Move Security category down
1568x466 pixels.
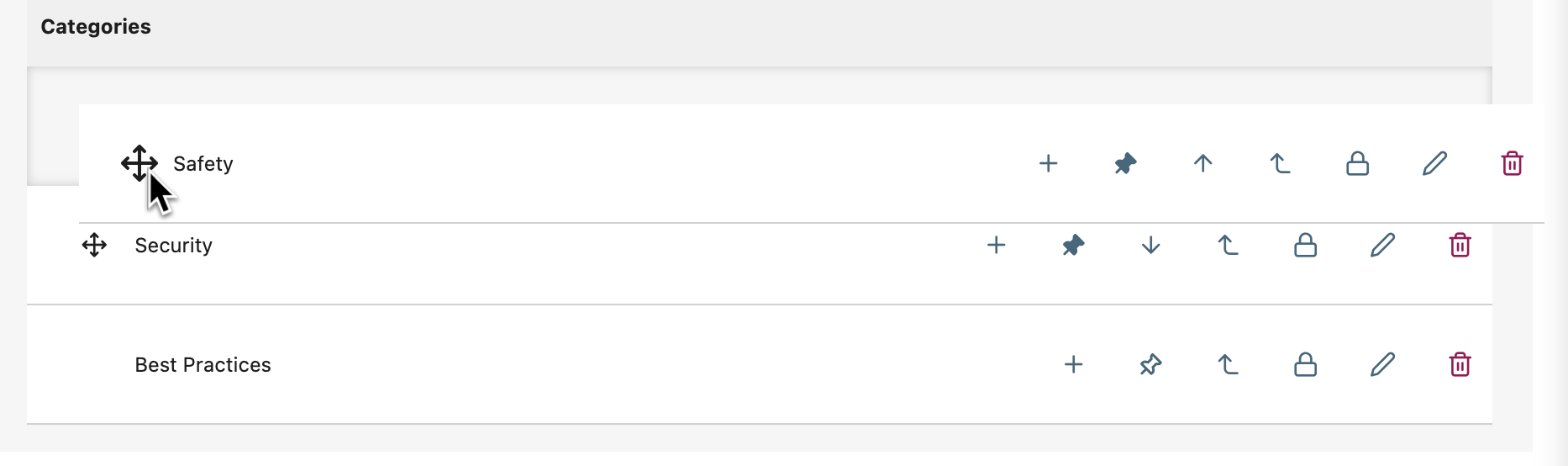(x=1150, y=245)
